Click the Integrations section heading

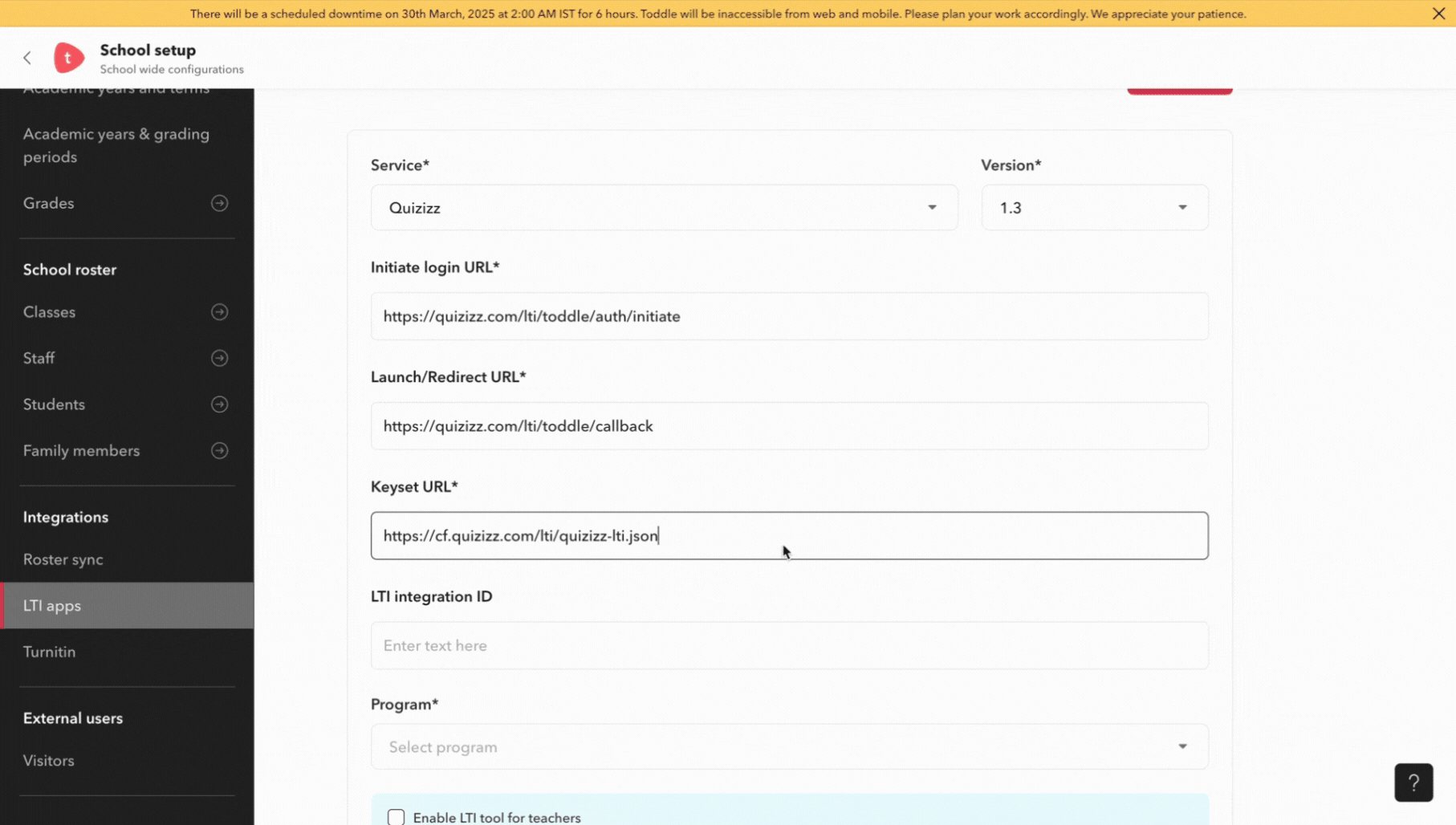(66, 517)
